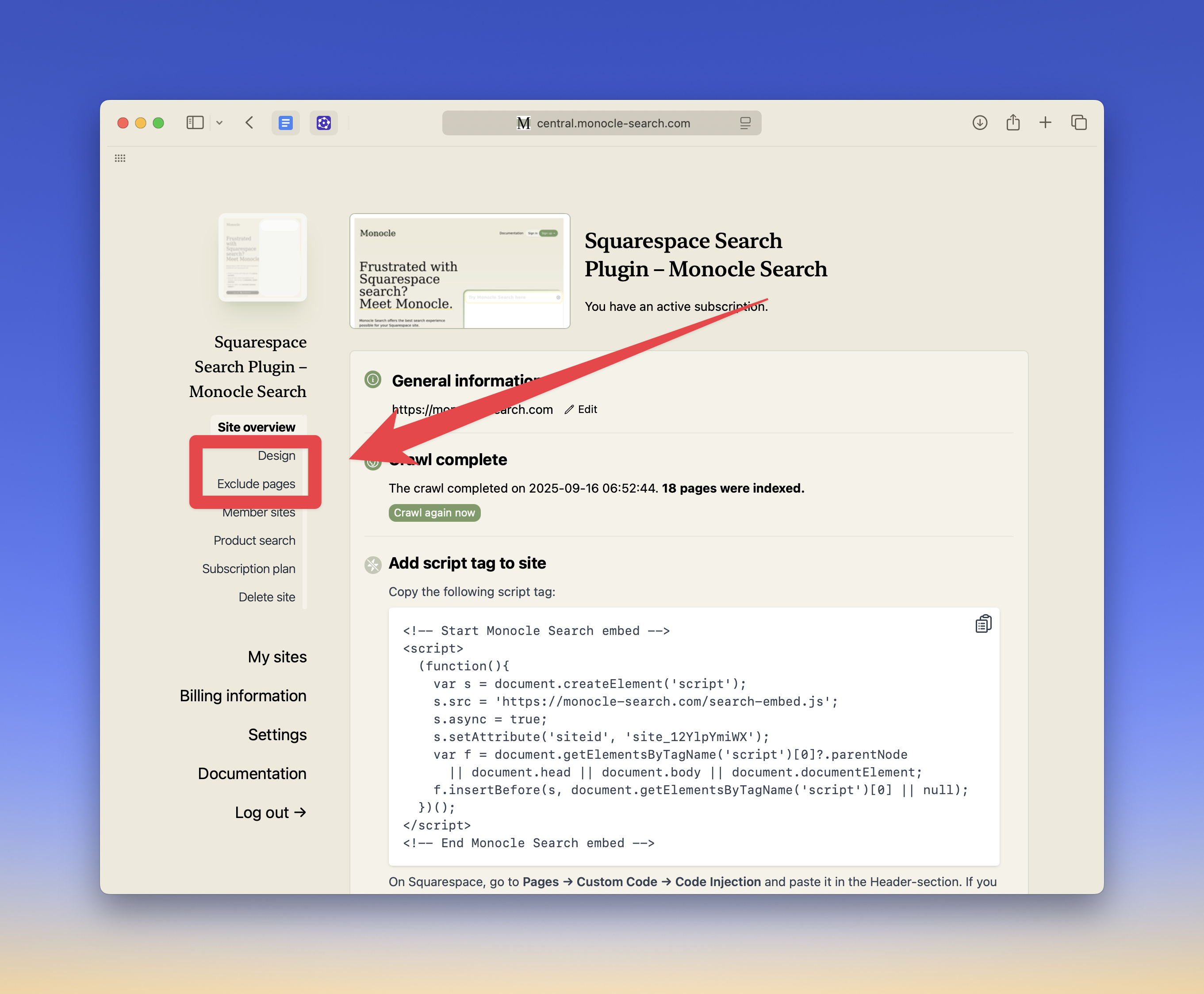1204x994 pixels.
Task: Select Exclude pages in the sidebar
Action: 256,484
